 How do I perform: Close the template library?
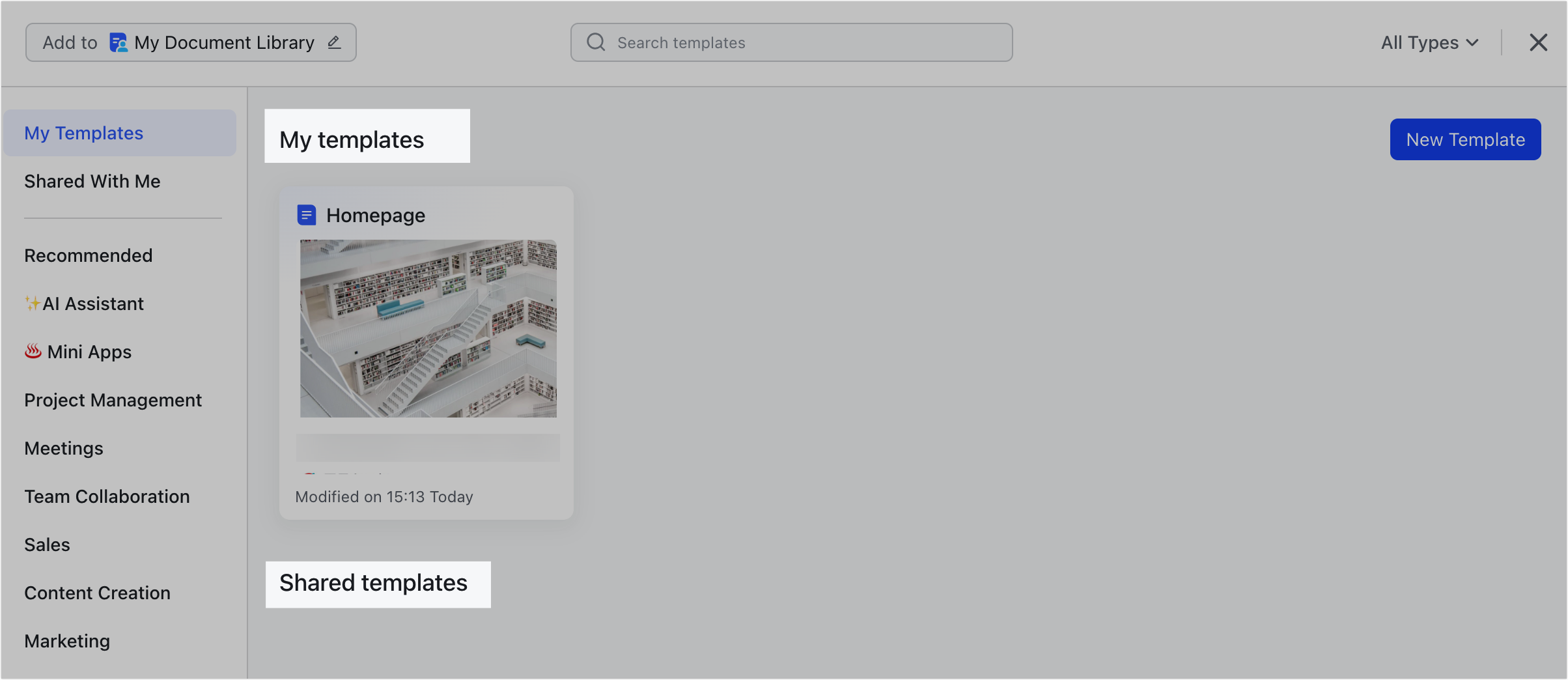pyautogui.click(x=1538, y=42)
